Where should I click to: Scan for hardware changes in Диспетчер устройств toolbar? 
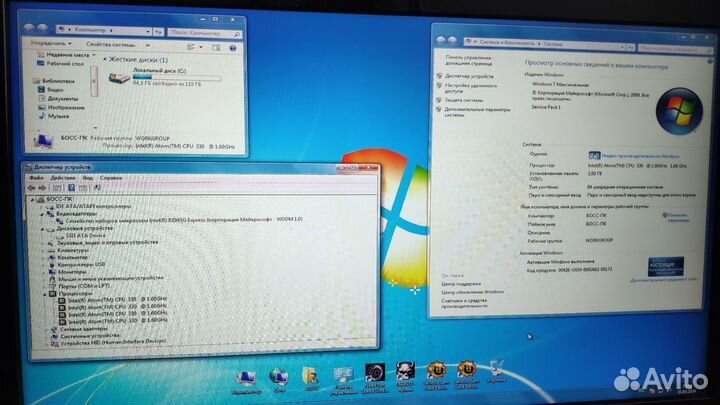(97, 188)
